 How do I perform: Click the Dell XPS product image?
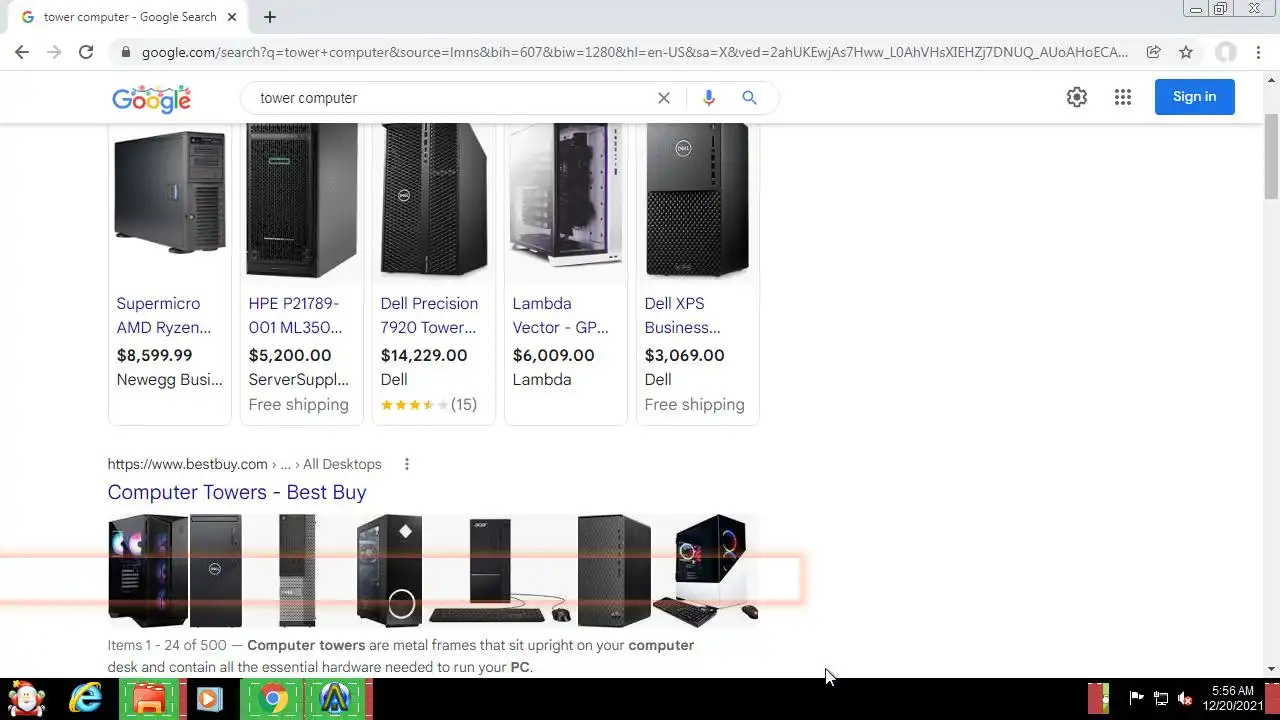698,202
